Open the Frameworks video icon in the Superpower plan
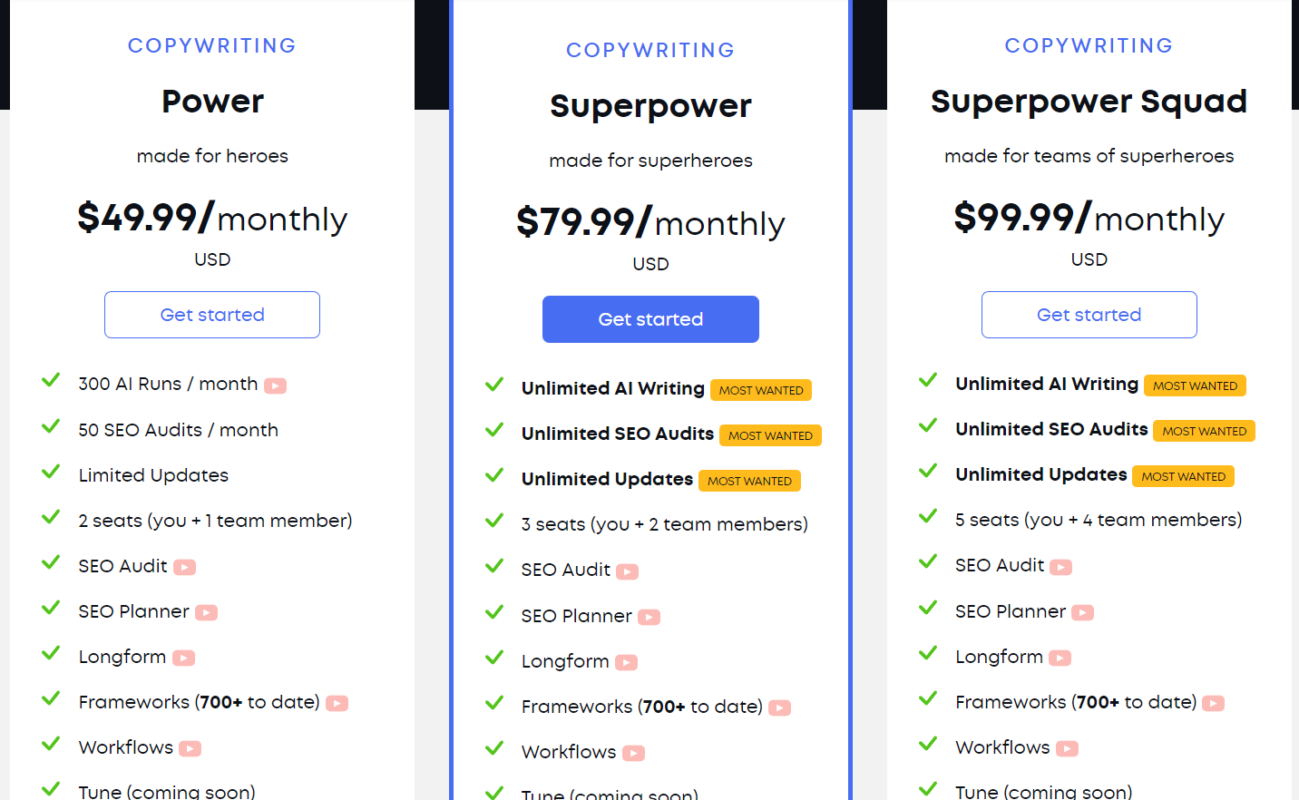This screenshot has width=1299, height=800. 779,708
